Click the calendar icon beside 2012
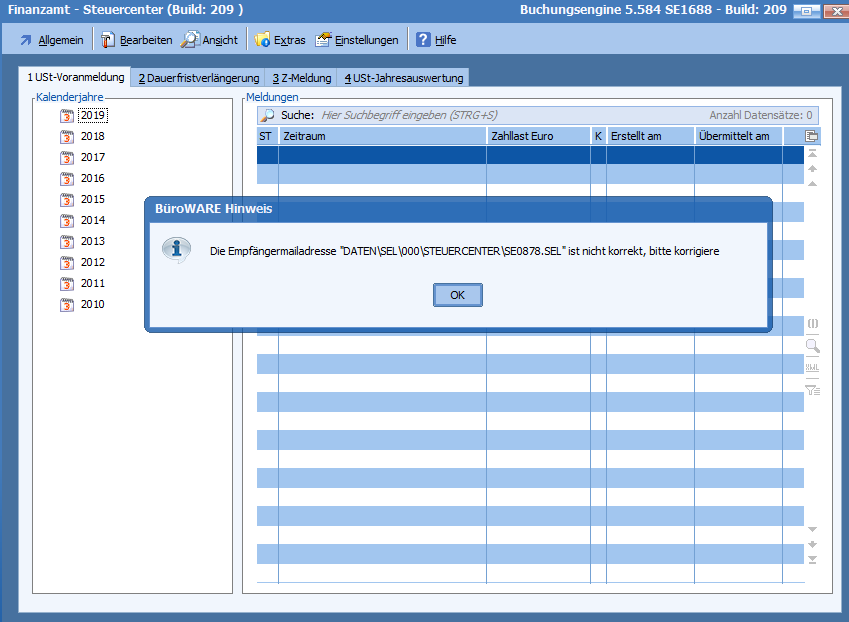Image resolution: width=849 pixels, height=622 pixels. tap(67, 263)
